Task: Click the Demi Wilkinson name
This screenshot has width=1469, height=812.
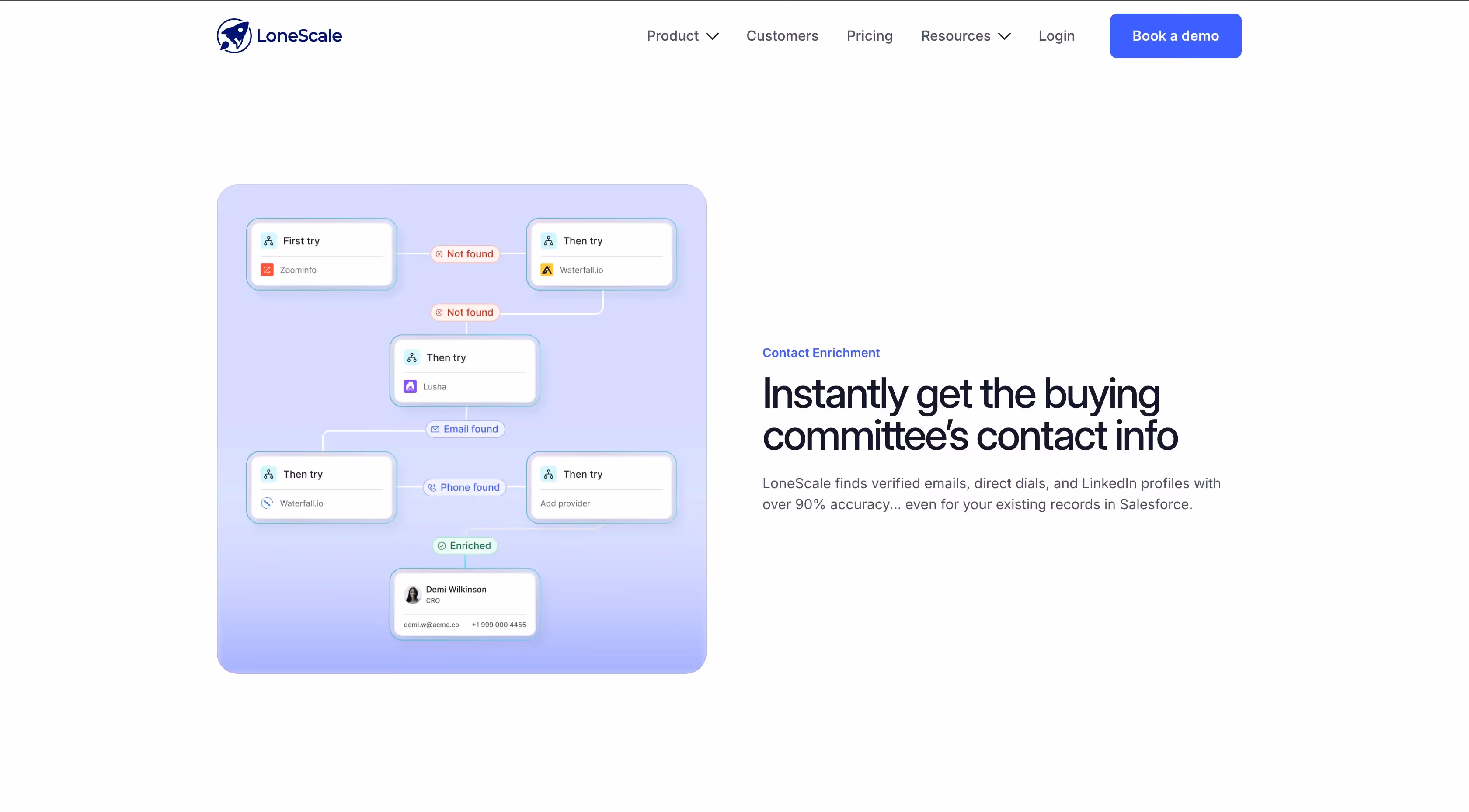Action: click(456, 590)
